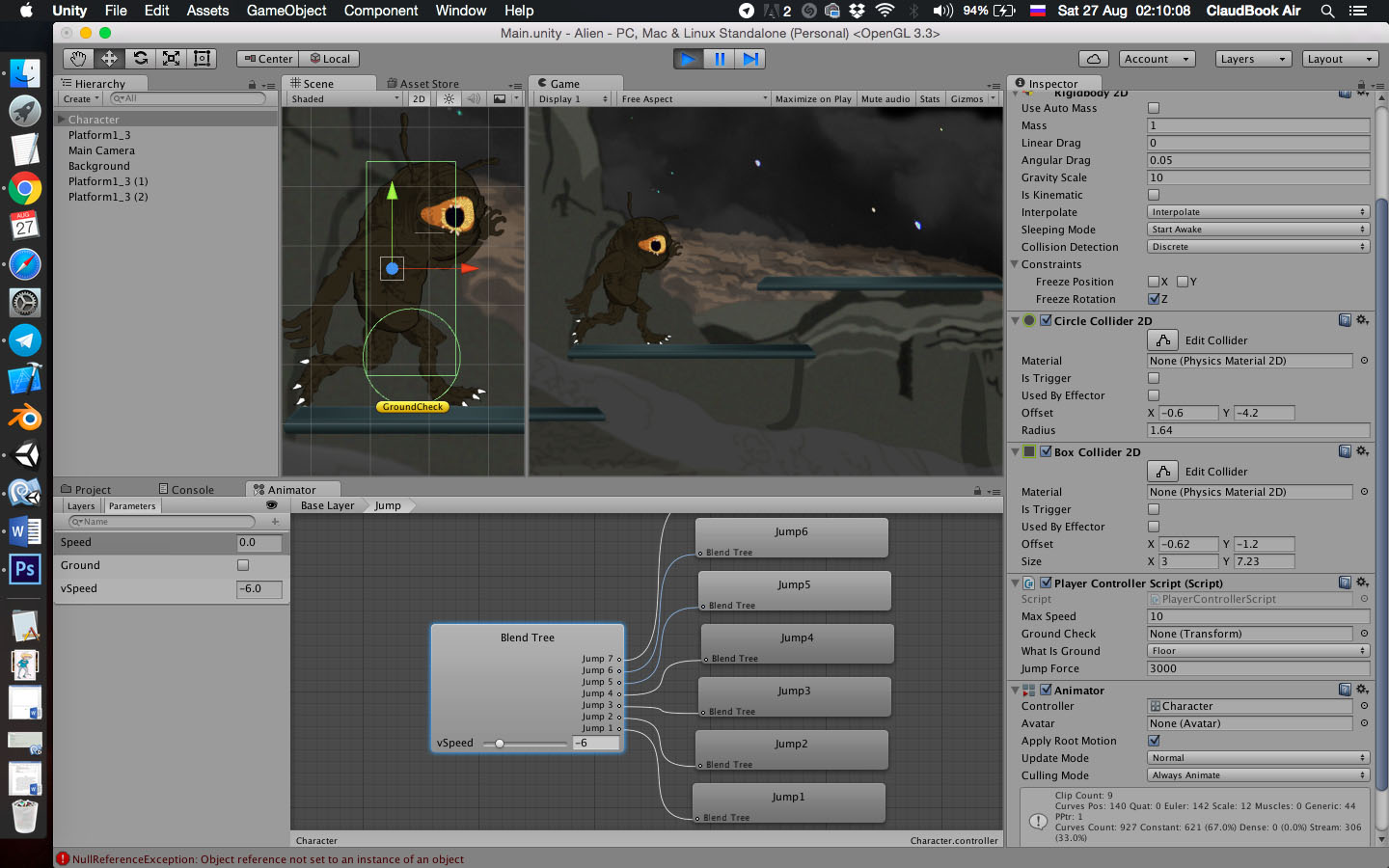Open the Assets menu

[x=207, y=11]
